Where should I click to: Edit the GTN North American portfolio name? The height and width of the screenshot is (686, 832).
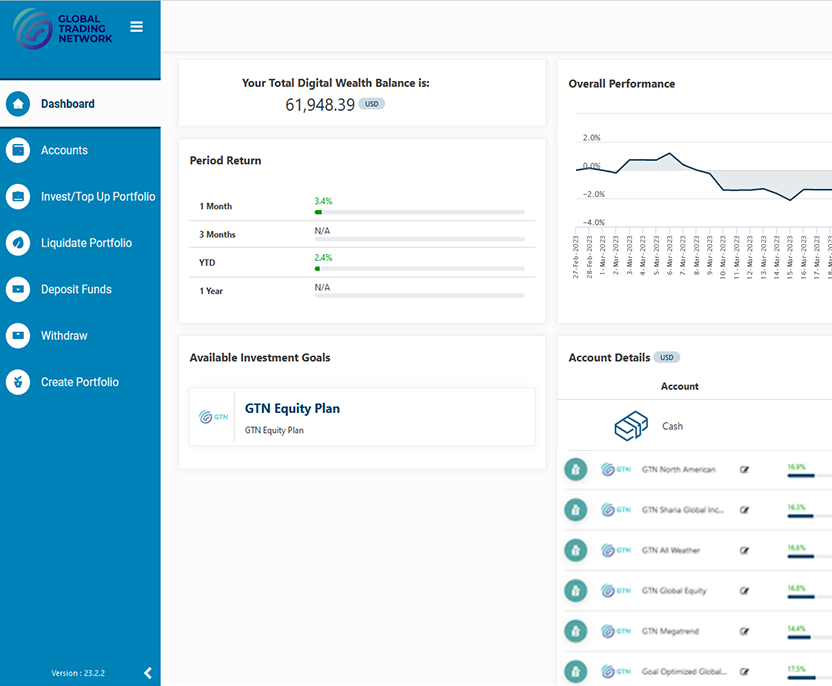744,470
